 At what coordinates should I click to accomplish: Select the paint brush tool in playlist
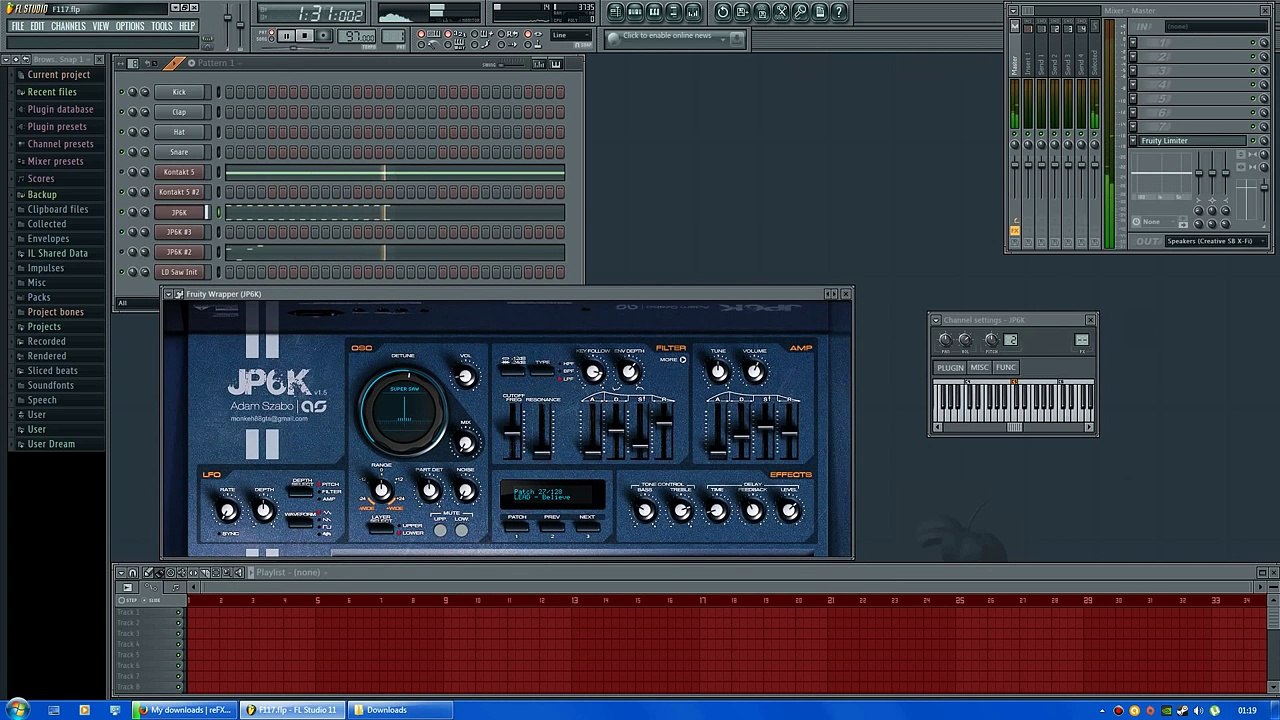coord(159,573)
